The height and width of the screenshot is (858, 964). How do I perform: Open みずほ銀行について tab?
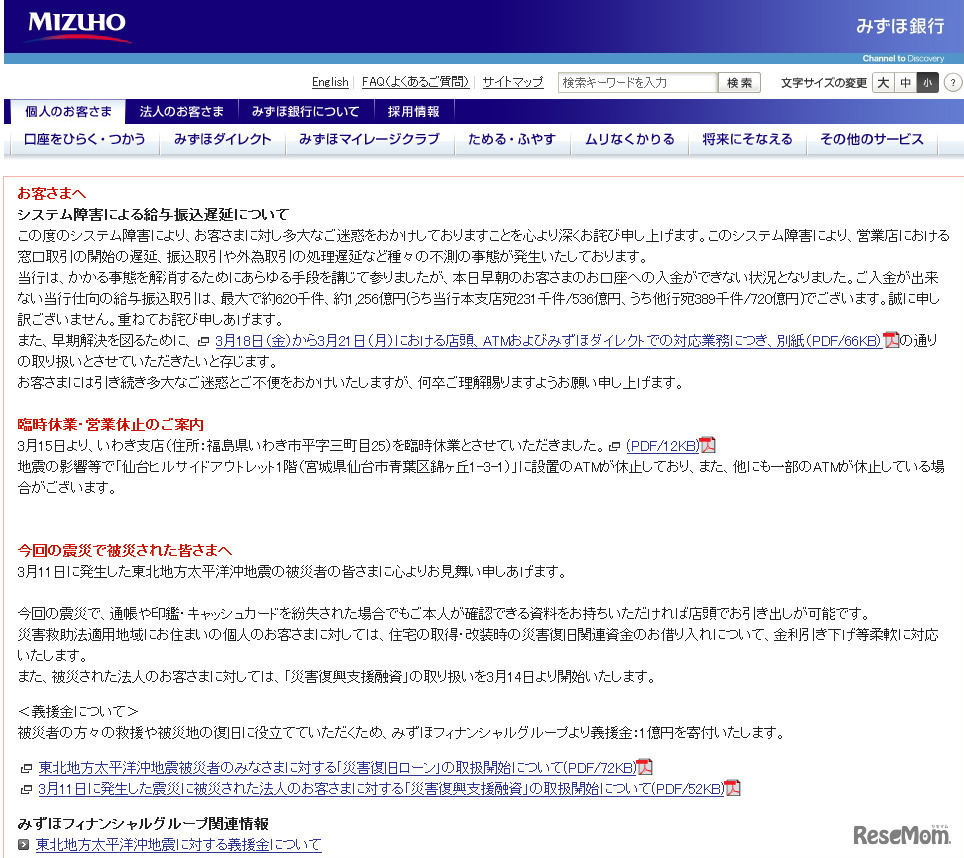point(306,111)
